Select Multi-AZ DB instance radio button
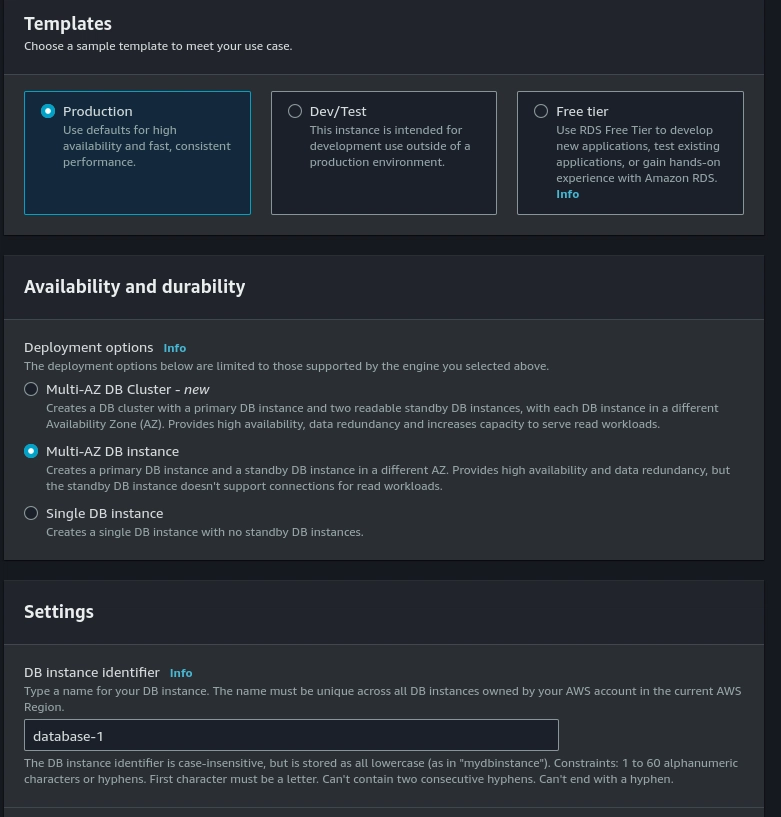Screen dimensions: 781x817 click(31, 451)
